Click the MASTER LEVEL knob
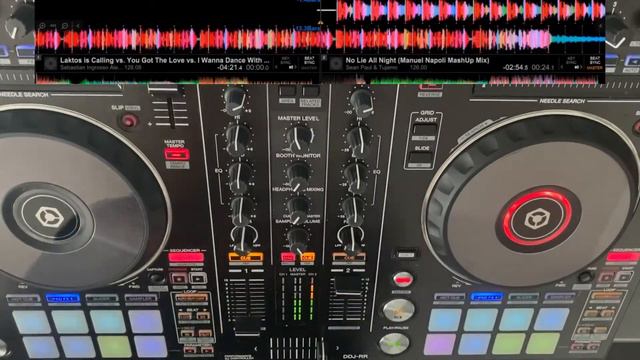This screenshot has width=640, height=360. point(299,138)
